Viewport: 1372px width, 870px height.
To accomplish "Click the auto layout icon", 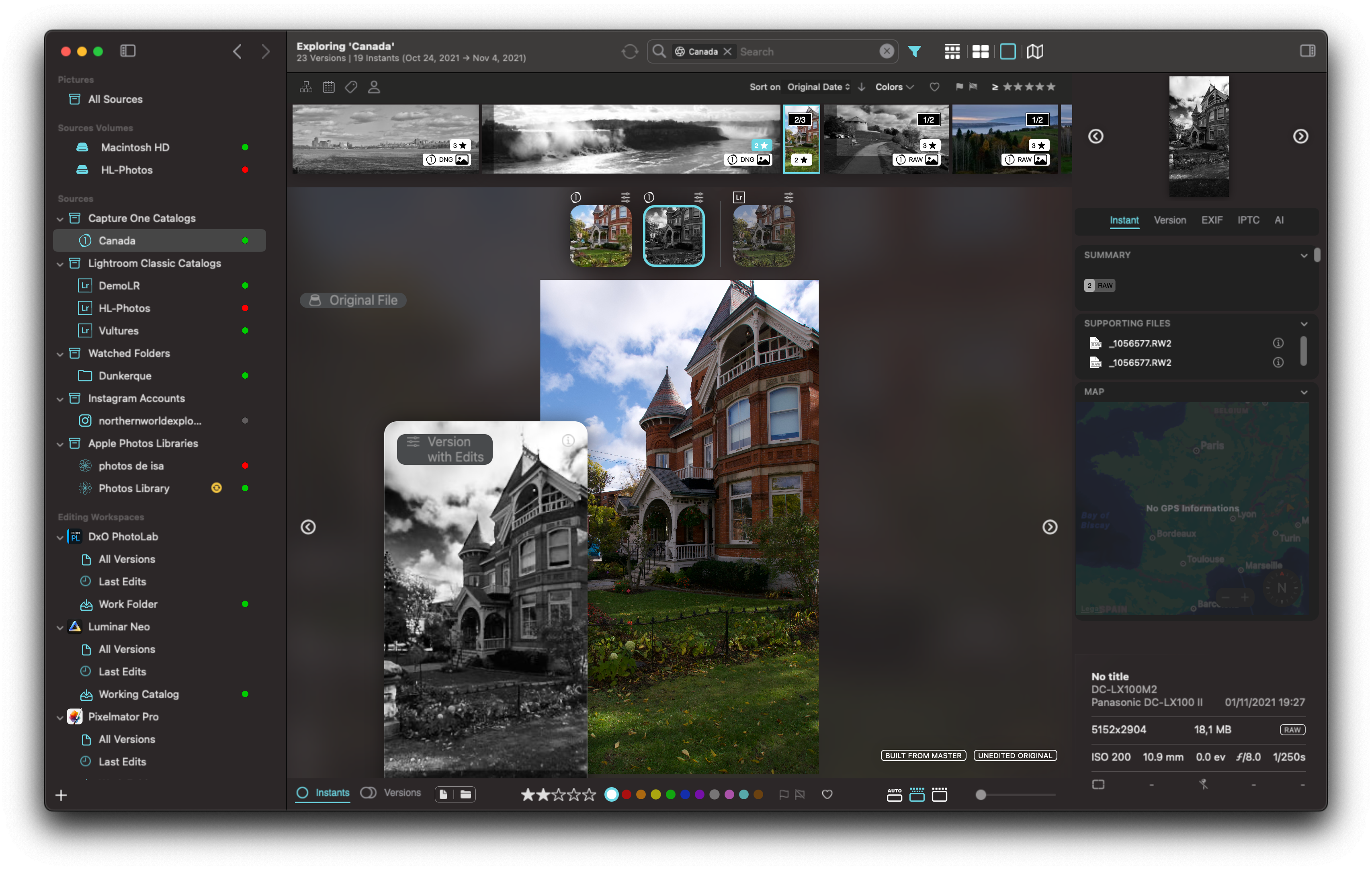I will [x=895, y=795].
